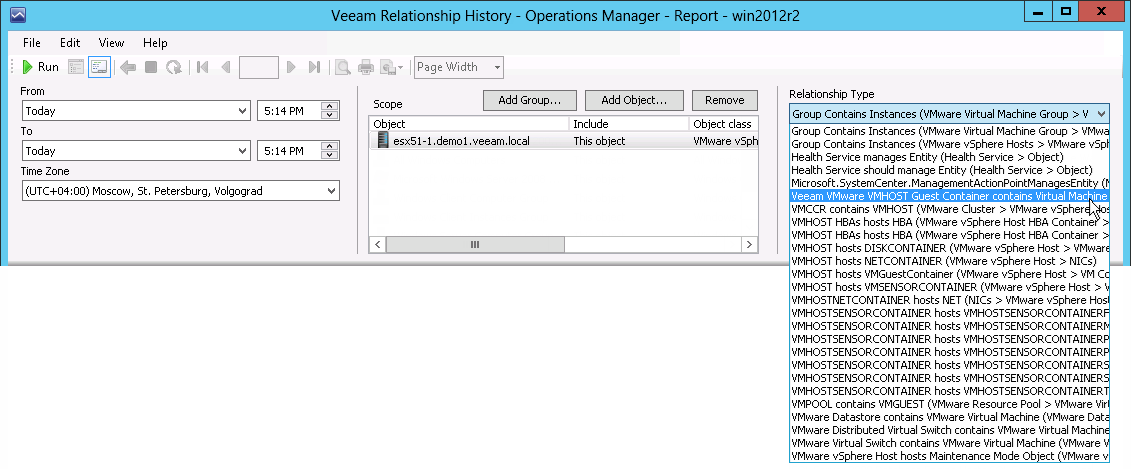Select 'Group Contains Instances (VMware Virtual Machine Group' option
The width and height of the screenshot is (1131, 469).
[x=949, y=131]
